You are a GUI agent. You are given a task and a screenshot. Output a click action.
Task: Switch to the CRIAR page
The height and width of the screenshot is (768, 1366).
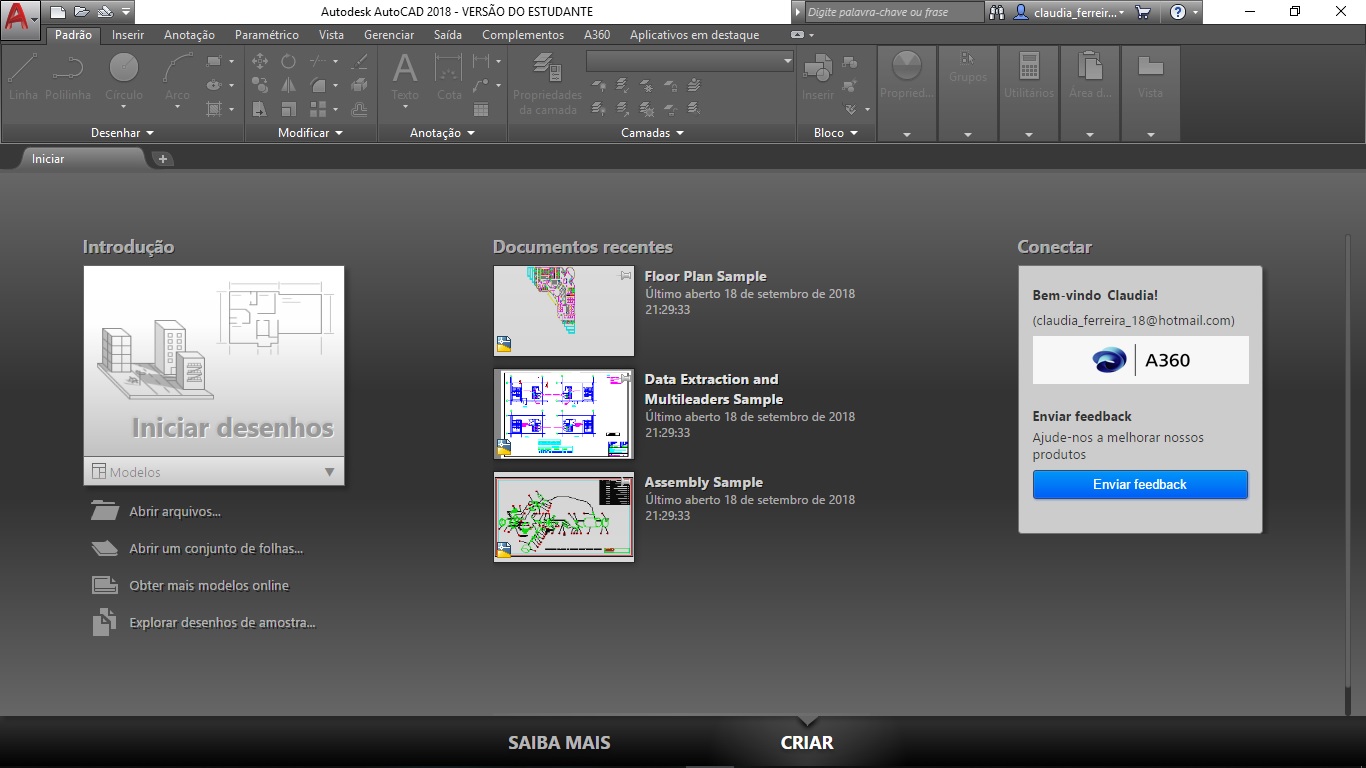807,743
